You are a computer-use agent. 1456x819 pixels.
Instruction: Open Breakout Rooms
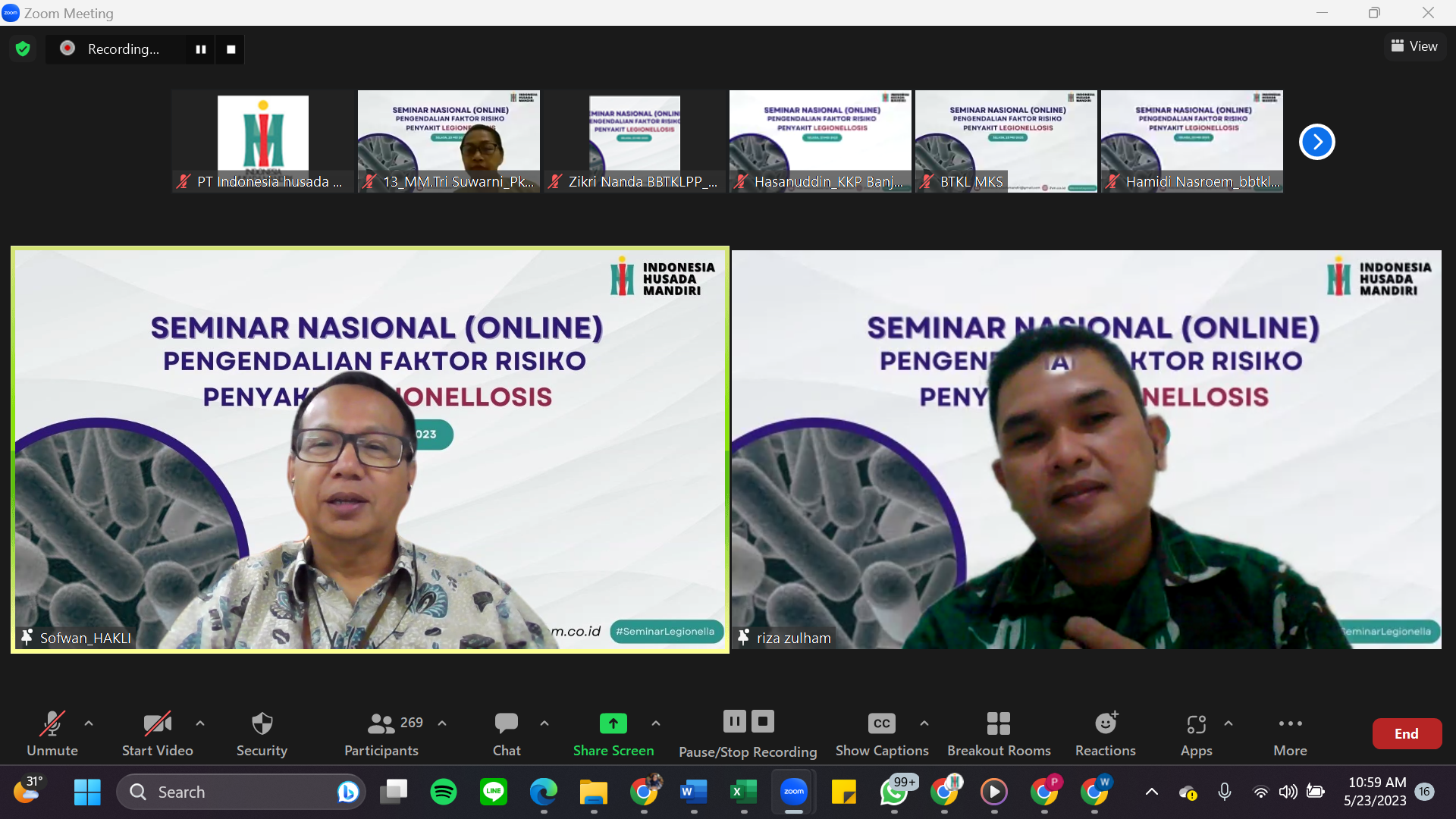coord(999,733)
